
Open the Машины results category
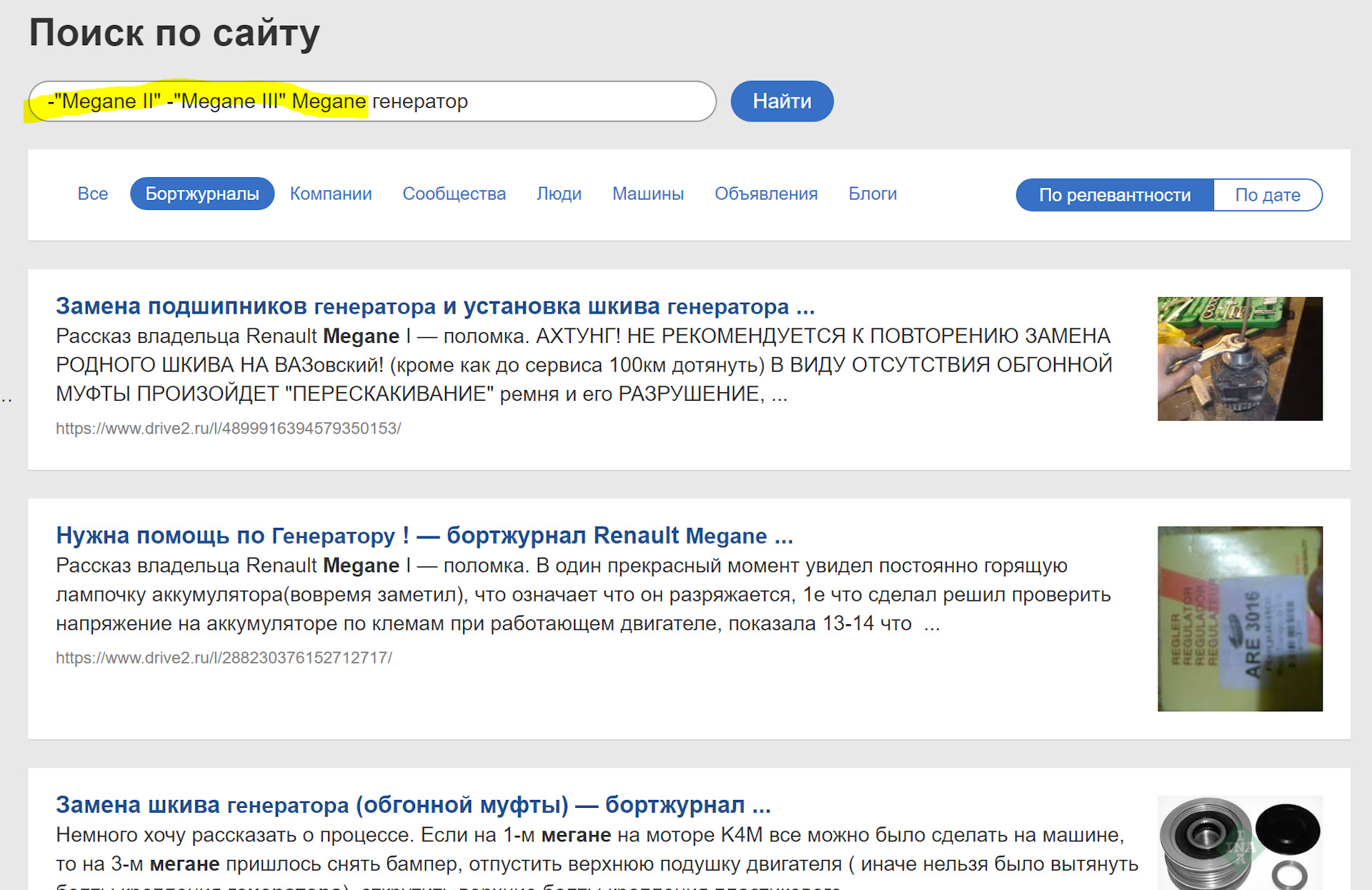click(x=648, y=193)
